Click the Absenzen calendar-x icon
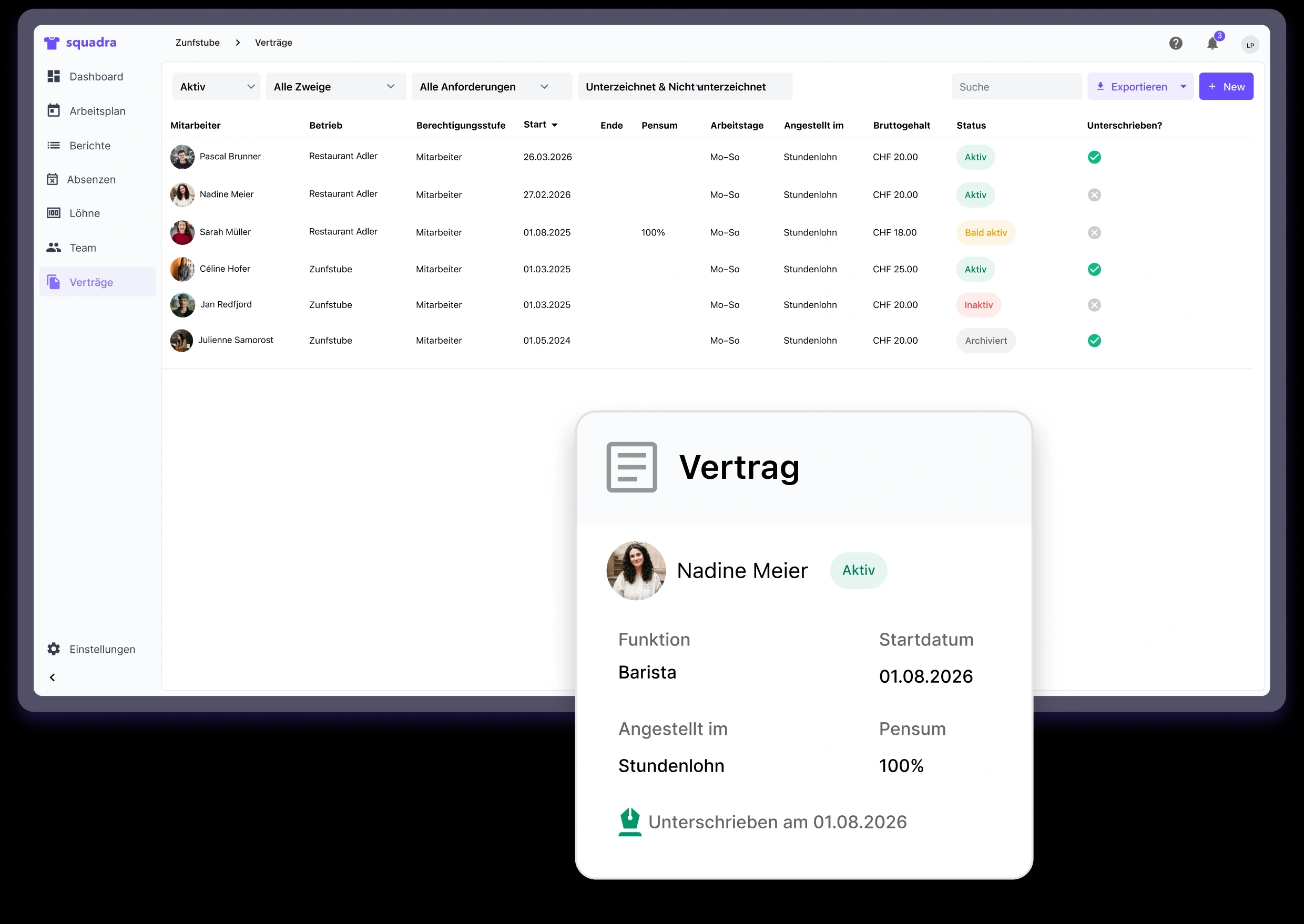This screenshot has height=924, width=1304. click(x=53, y=179)
